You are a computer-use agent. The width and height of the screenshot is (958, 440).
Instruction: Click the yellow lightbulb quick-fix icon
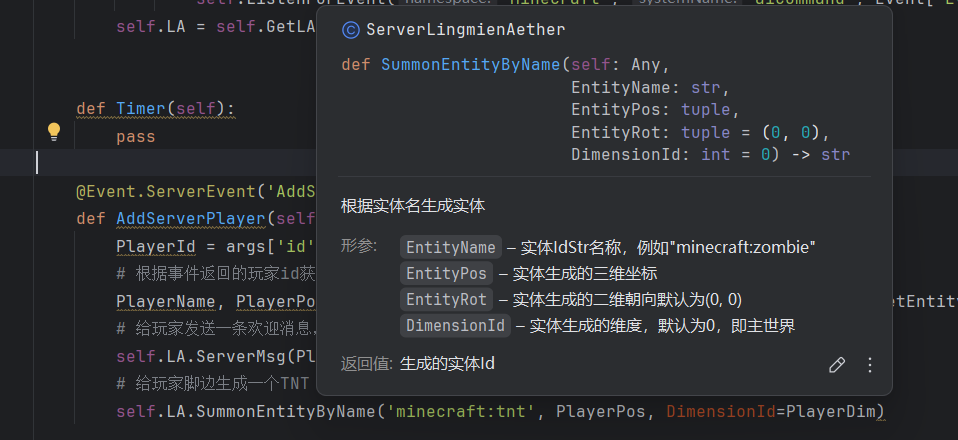54,132
